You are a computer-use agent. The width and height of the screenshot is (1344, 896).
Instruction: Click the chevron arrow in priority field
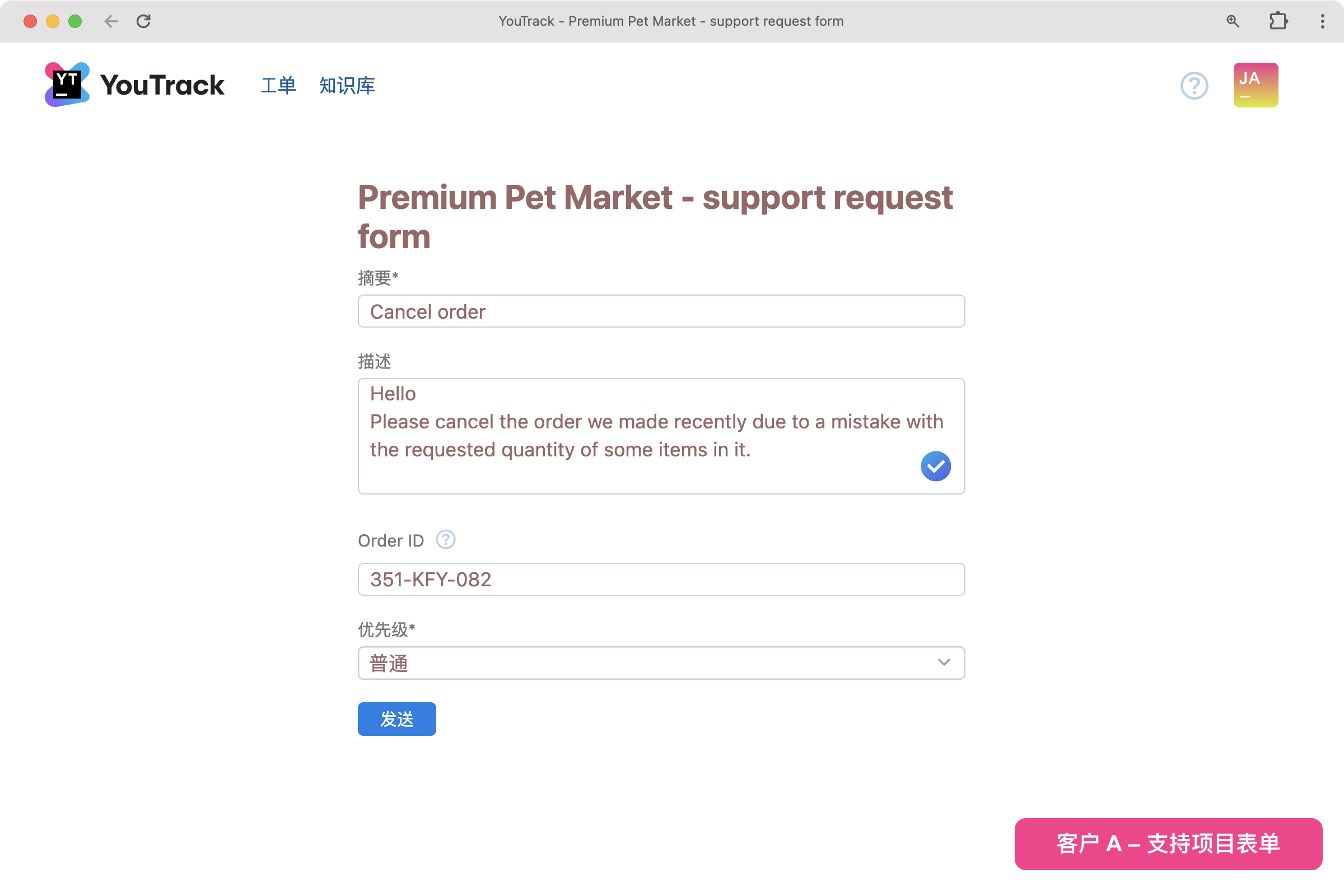click(x=944, y=662)
